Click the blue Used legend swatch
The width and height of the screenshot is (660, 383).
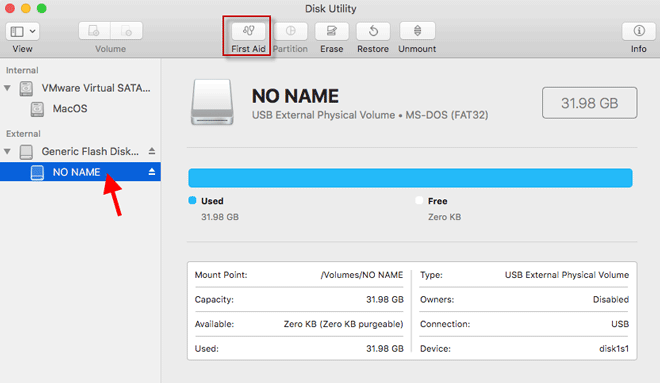(x=192, y=200)
